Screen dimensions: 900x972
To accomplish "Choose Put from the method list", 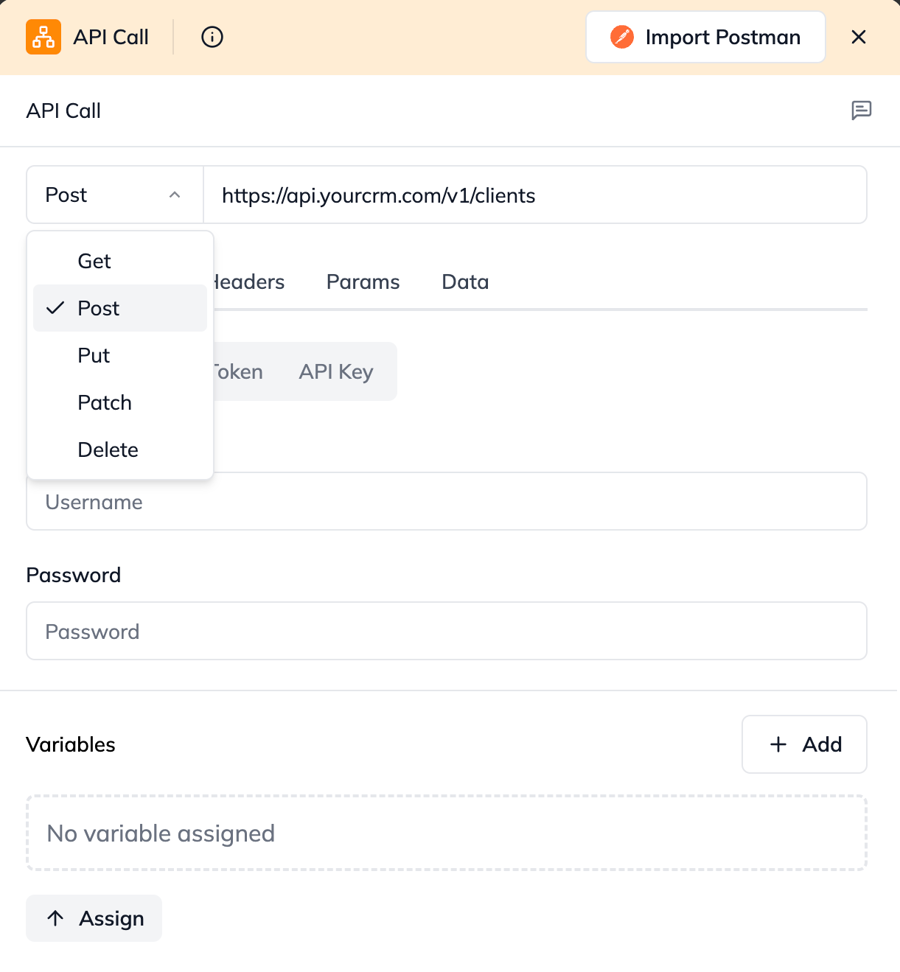I will point(94,355).
